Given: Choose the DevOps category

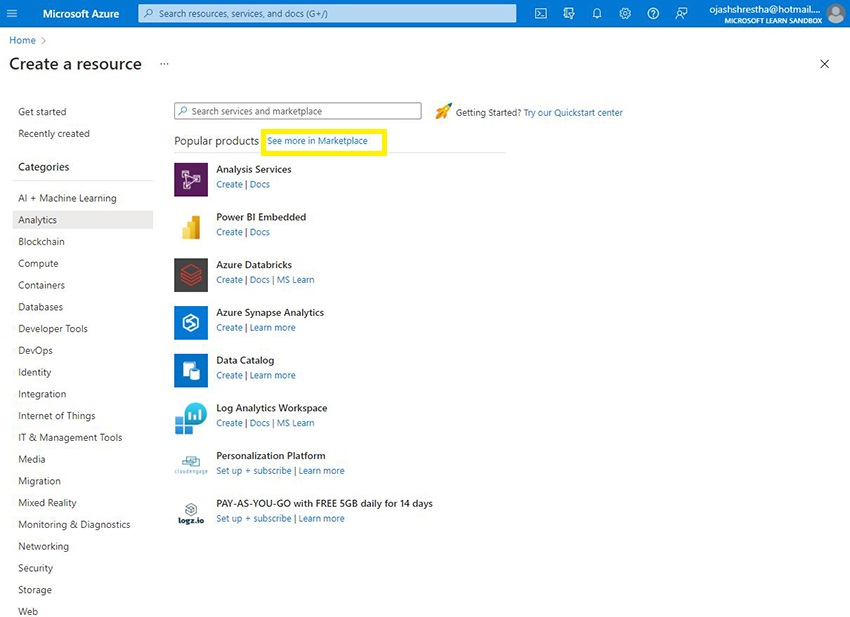Looking at the screenshot, I should pyautogui.click(x=36, y=350).
